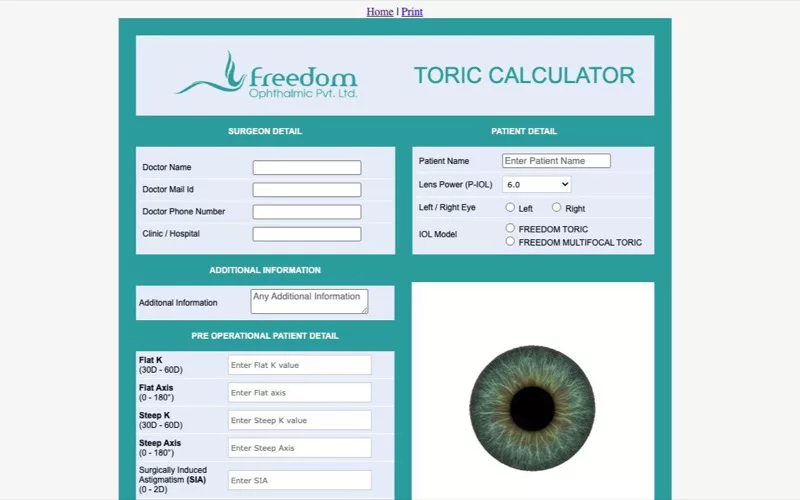Viewport: 800px width, 500px height.
Task: Click the Additional Information textarea
Action: (x=309, y=302)
